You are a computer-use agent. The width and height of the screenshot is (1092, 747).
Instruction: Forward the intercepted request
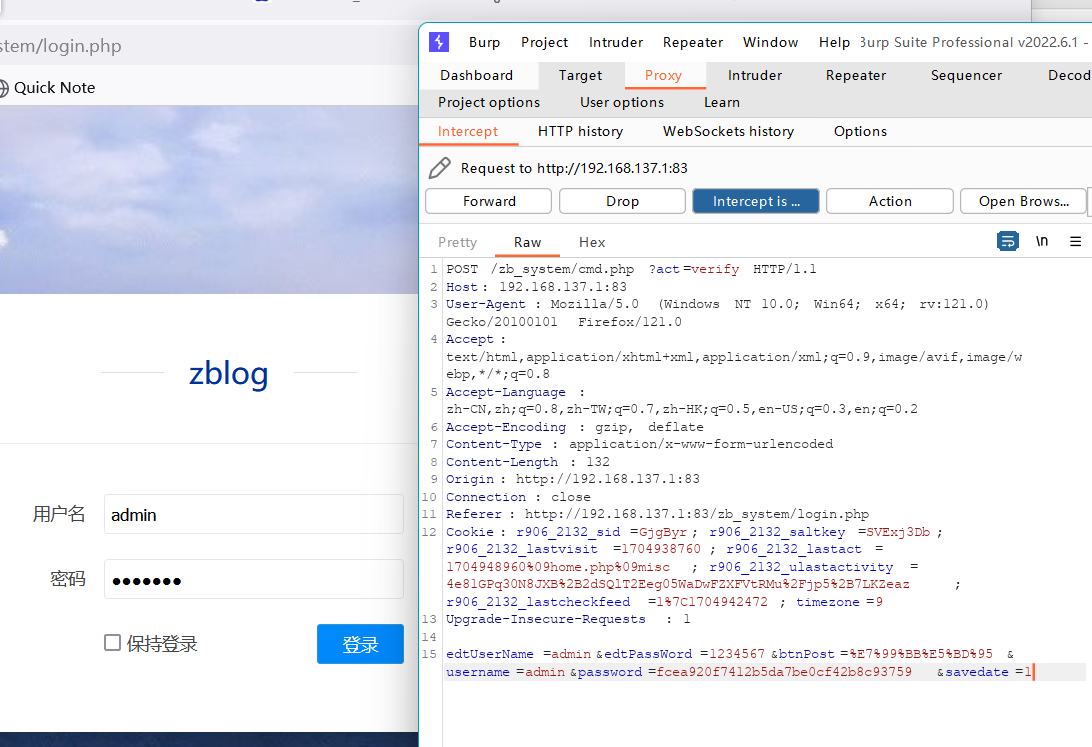[x=488, y=201]
